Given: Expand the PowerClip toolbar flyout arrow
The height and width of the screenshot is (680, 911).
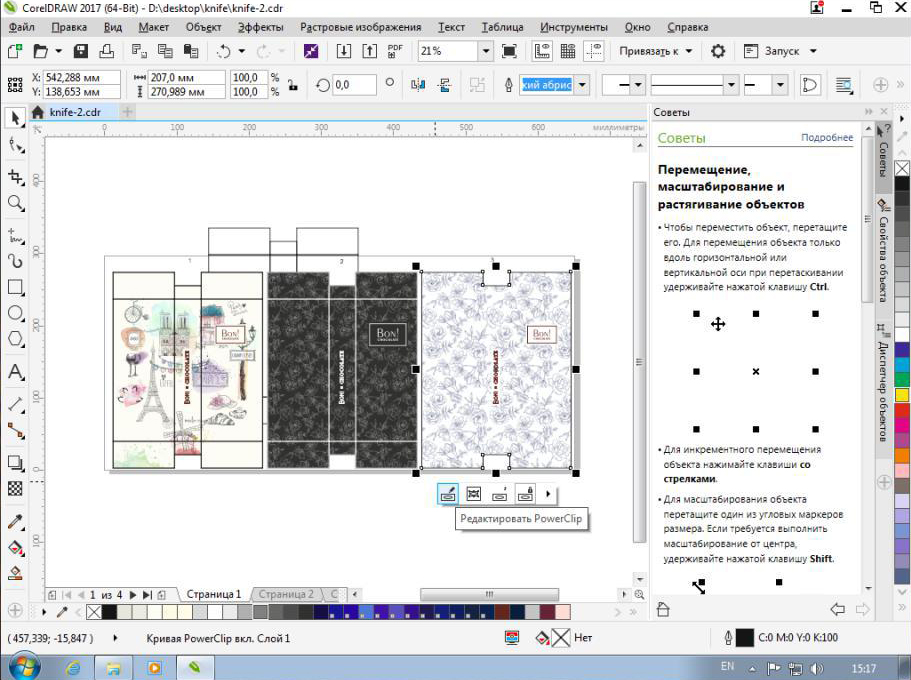Looking at the screenshot, I should click(x=548, y=494).
